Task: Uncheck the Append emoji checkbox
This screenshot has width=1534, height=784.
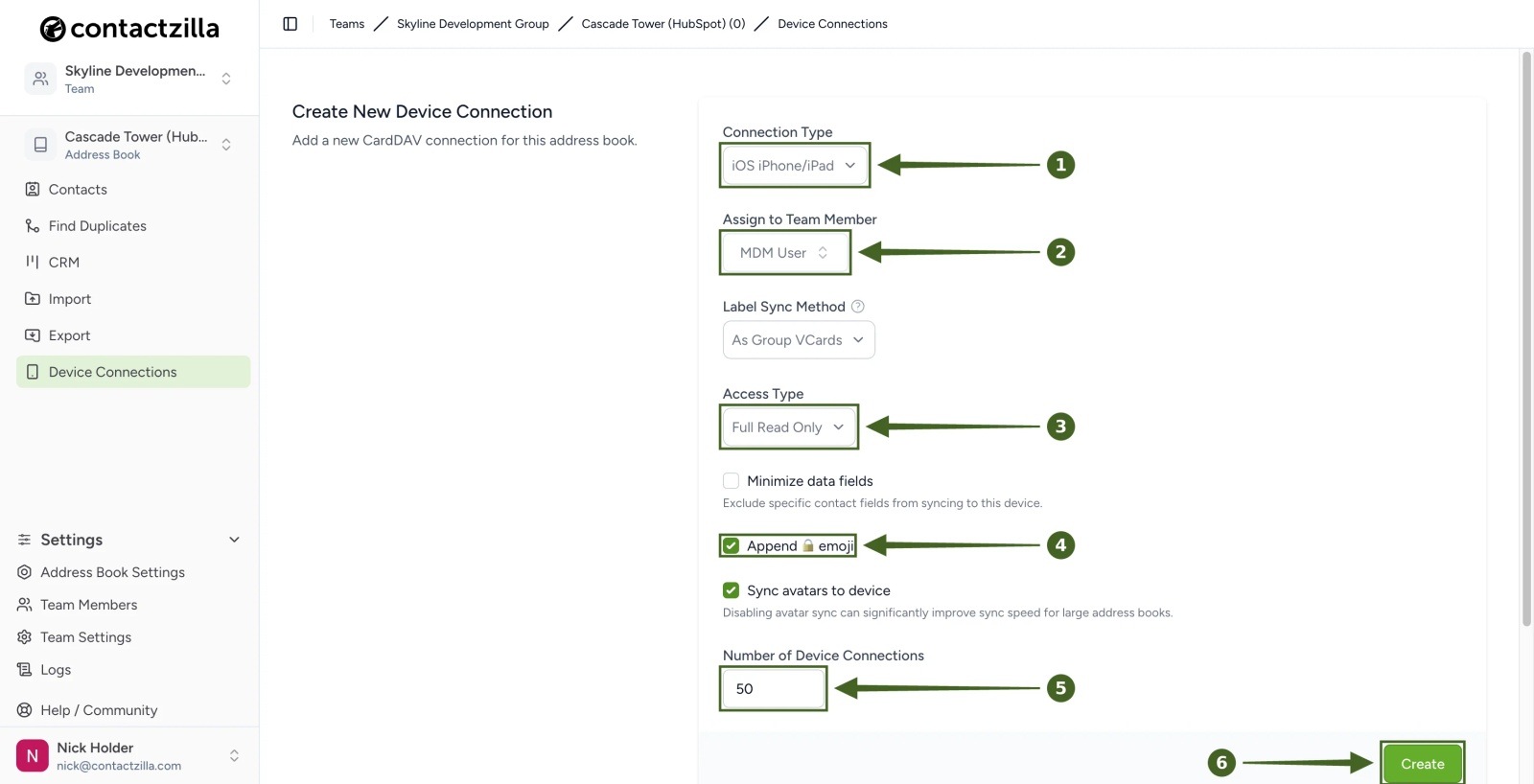Action: click(x=732, y=546)
